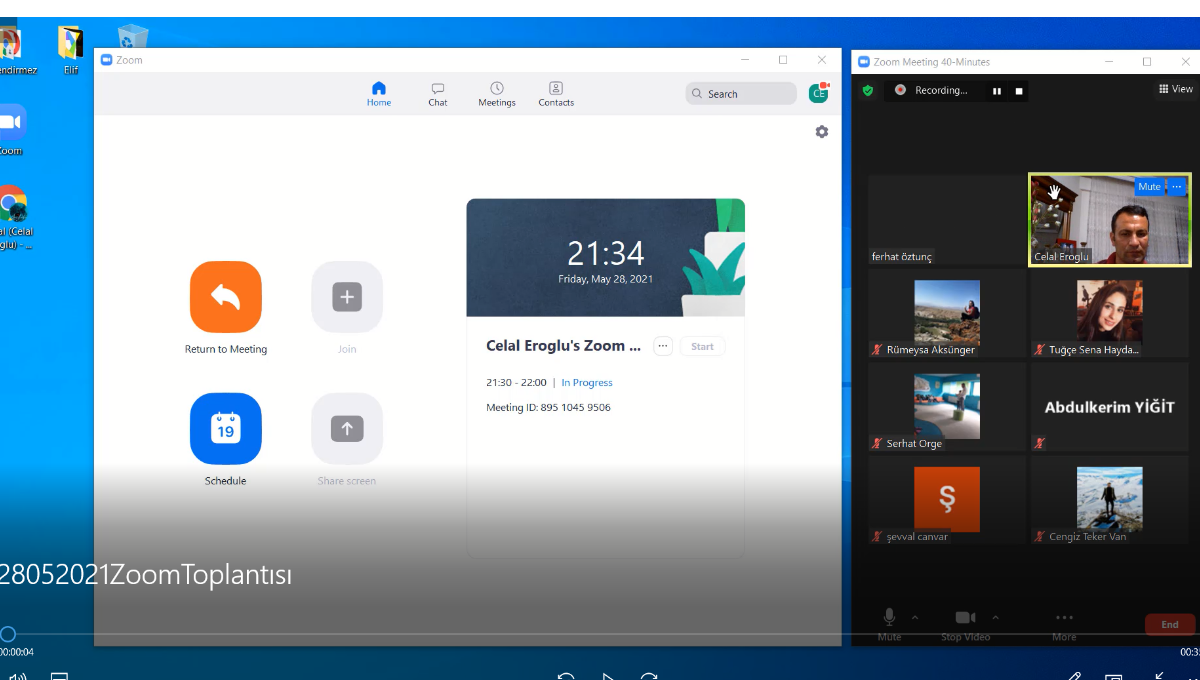Select Tuğçe Sena participant tile
1200x680 pixels.
(1109, 313)
